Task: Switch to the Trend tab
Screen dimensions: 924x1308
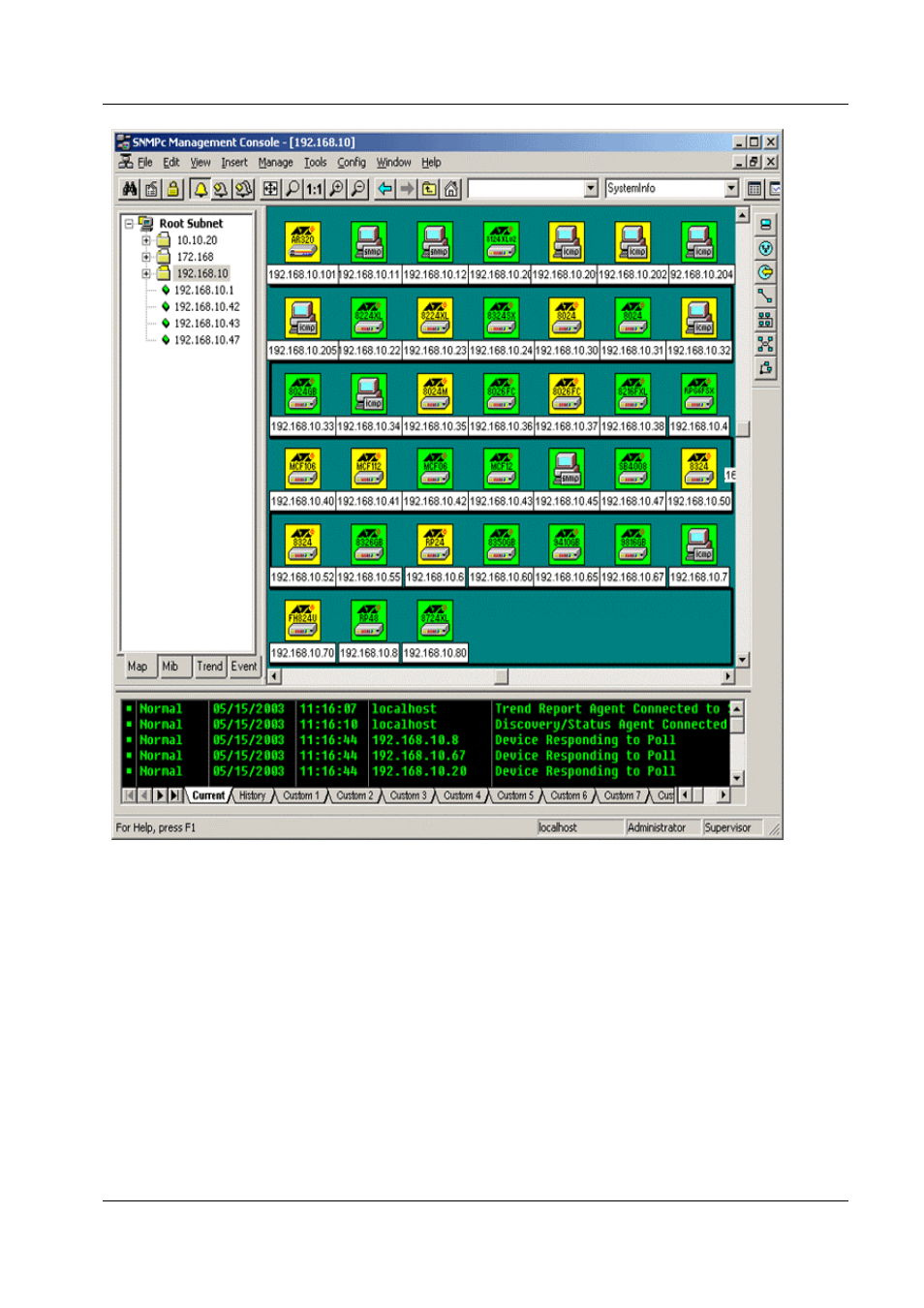Action: coord(209,667)
